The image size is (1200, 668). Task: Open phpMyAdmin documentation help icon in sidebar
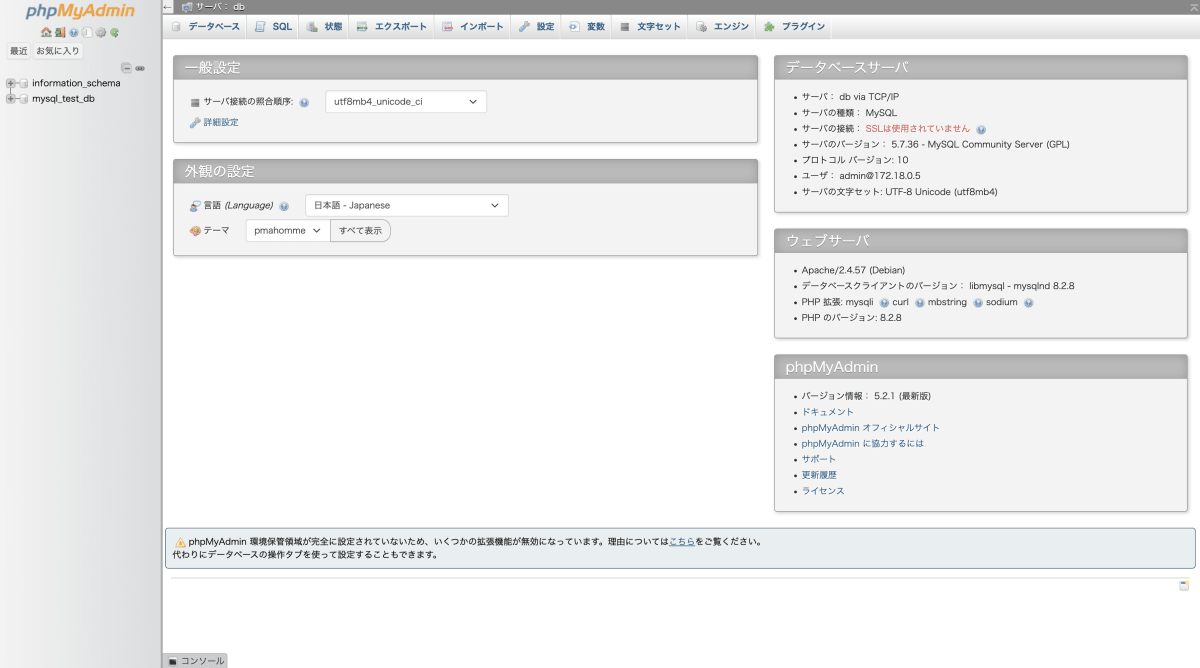click(74, 32)
